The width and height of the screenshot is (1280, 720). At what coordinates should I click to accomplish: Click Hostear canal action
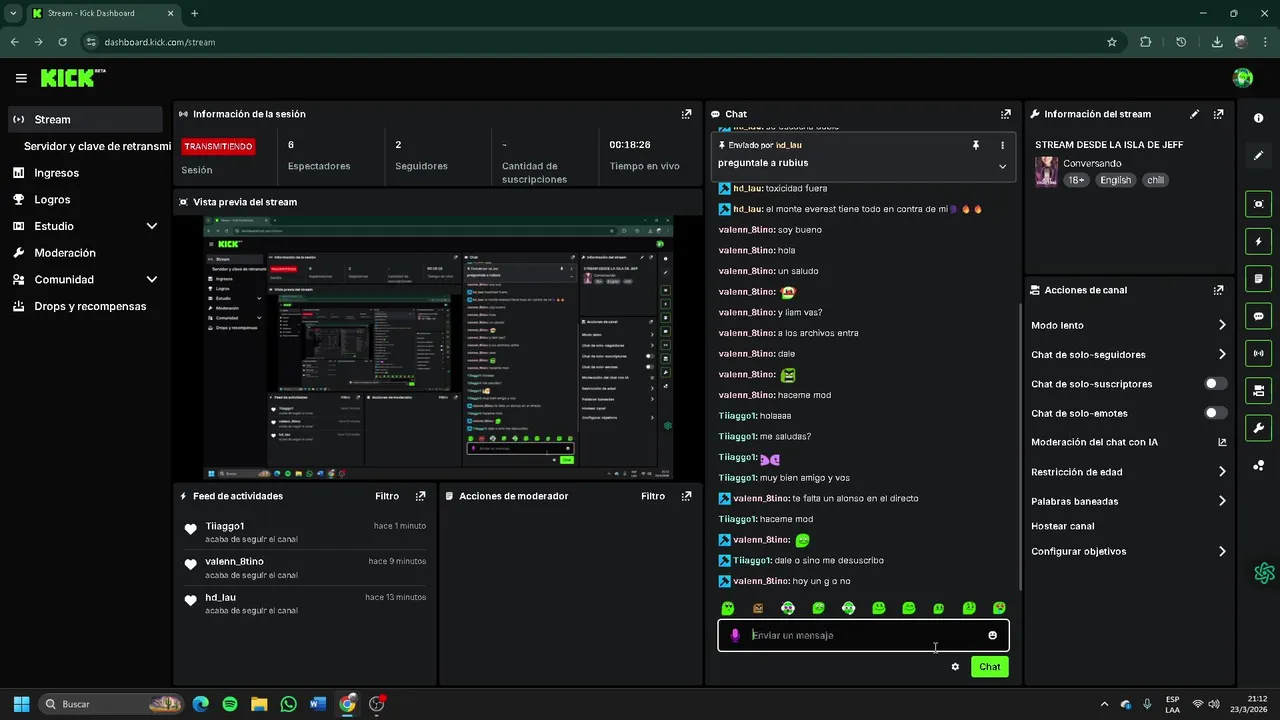(1062, 526)
